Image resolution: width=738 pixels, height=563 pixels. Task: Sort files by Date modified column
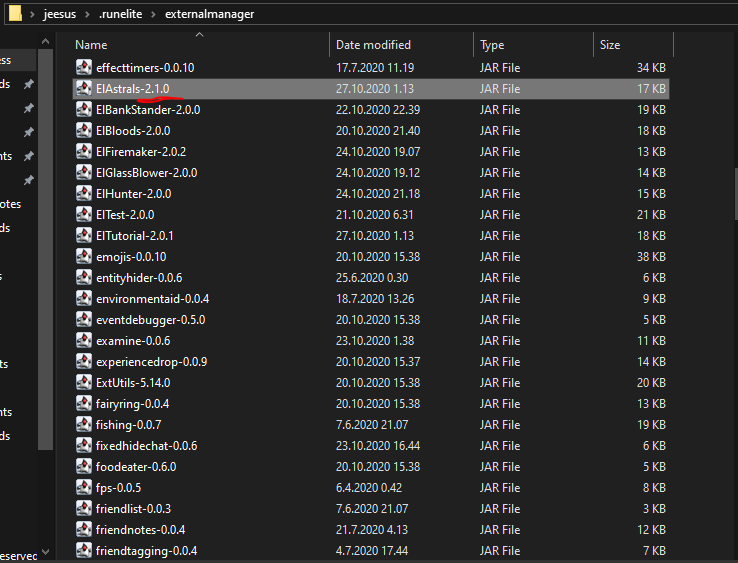coord(373,45)
